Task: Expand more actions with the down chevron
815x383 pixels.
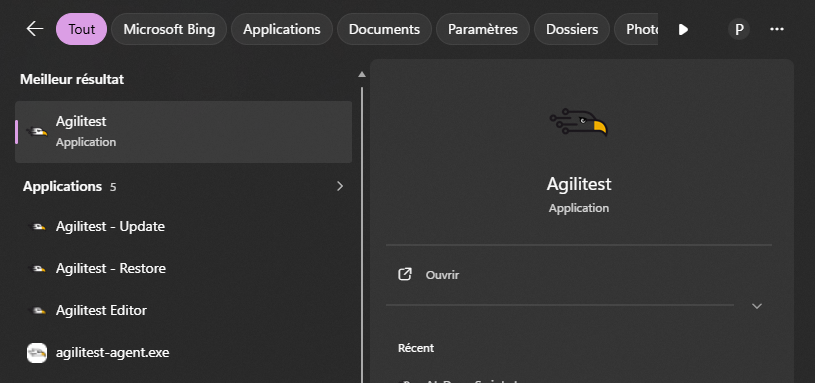Action: (x=757, y=306)
